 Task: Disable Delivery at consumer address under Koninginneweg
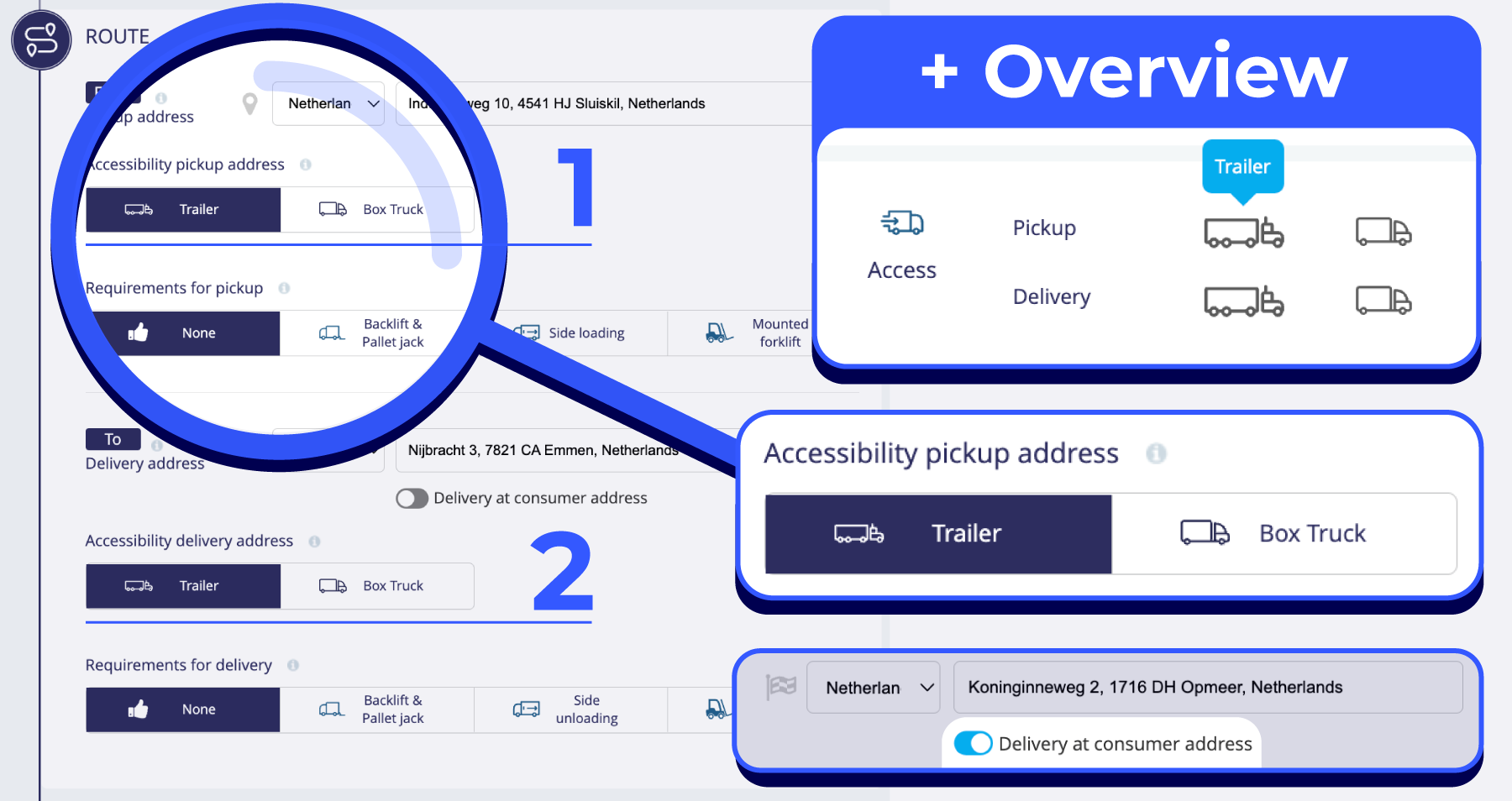[974, 744]
